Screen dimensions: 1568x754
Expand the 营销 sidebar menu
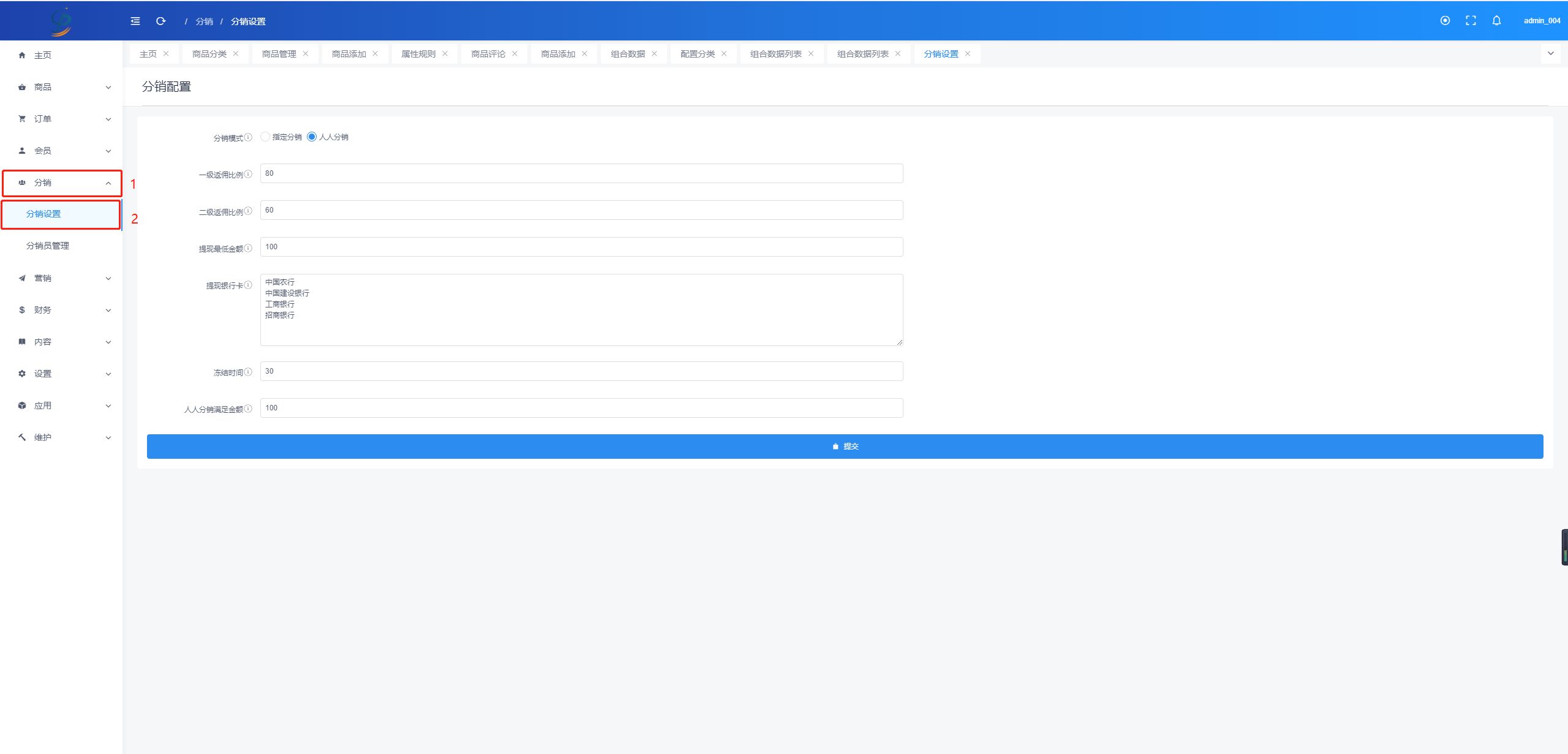click(x=61, y=278)
